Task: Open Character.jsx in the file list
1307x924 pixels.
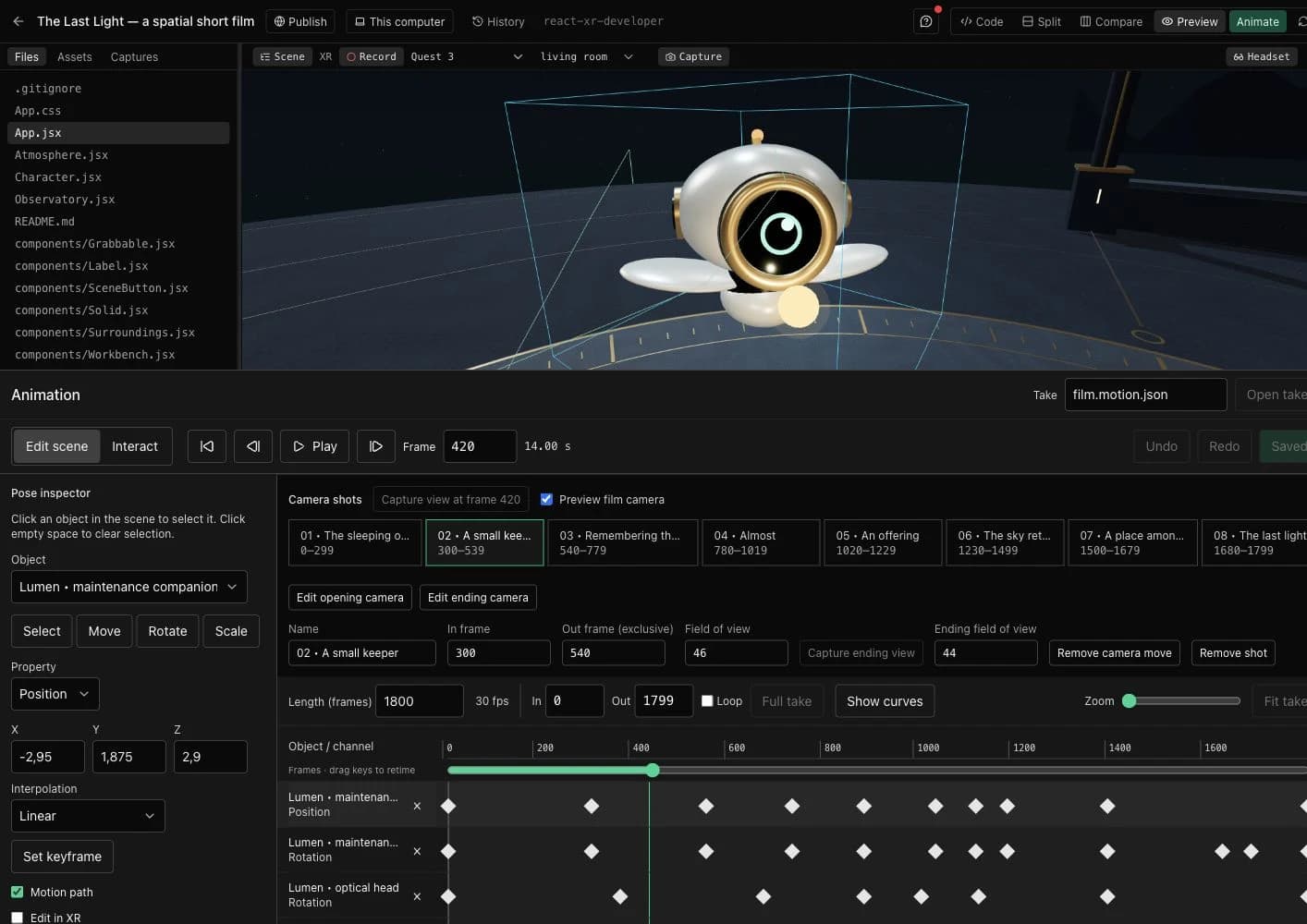Action: coord(118,177)
